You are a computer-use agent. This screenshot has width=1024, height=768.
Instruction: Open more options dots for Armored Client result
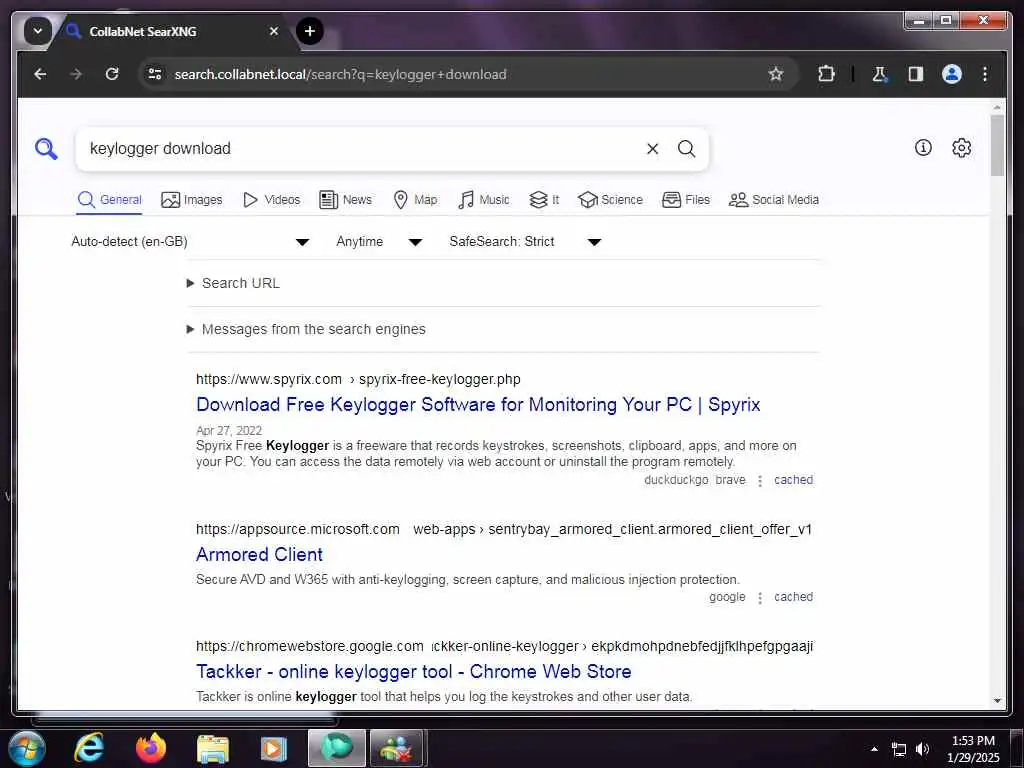click(x=760, y=598)
